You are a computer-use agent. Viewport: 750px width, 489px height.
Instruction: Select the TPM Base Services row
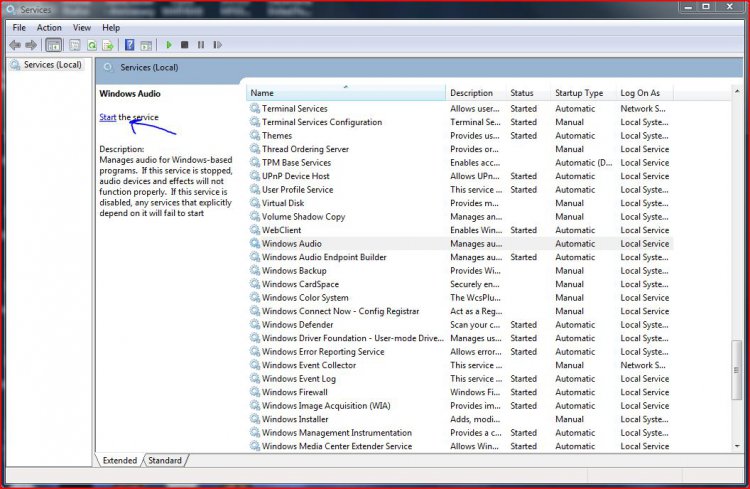[460, 162]
